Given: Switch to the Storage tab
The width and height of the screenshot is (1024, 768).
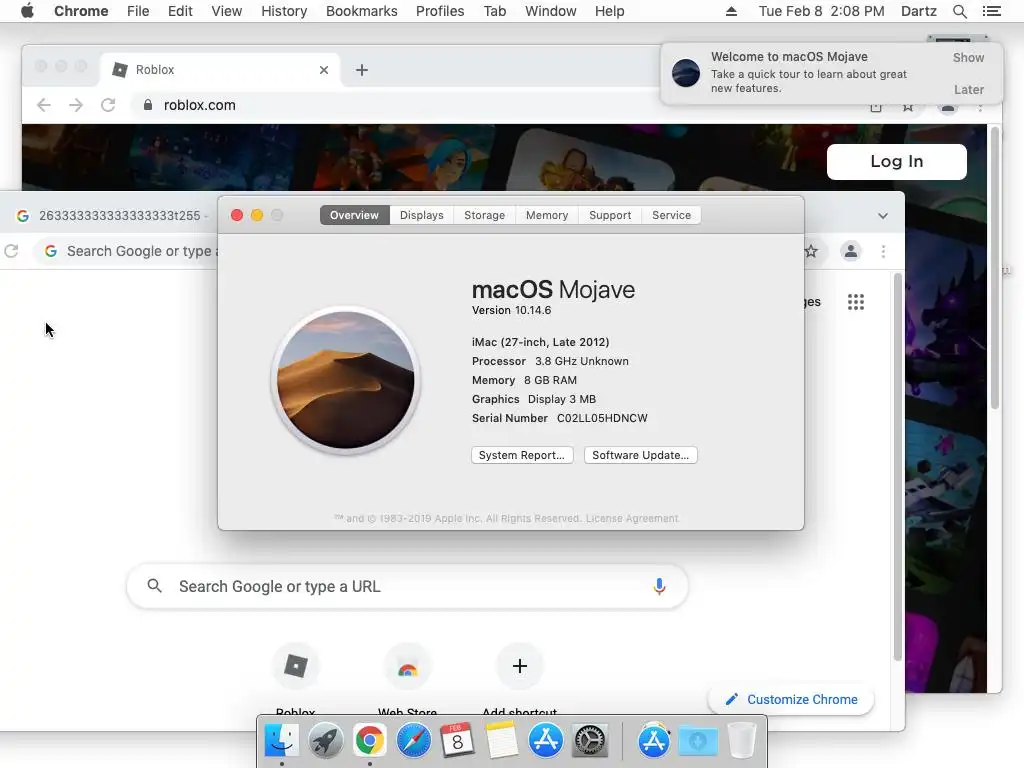Looking at the screenshot, I should click(x=485, y=216).
